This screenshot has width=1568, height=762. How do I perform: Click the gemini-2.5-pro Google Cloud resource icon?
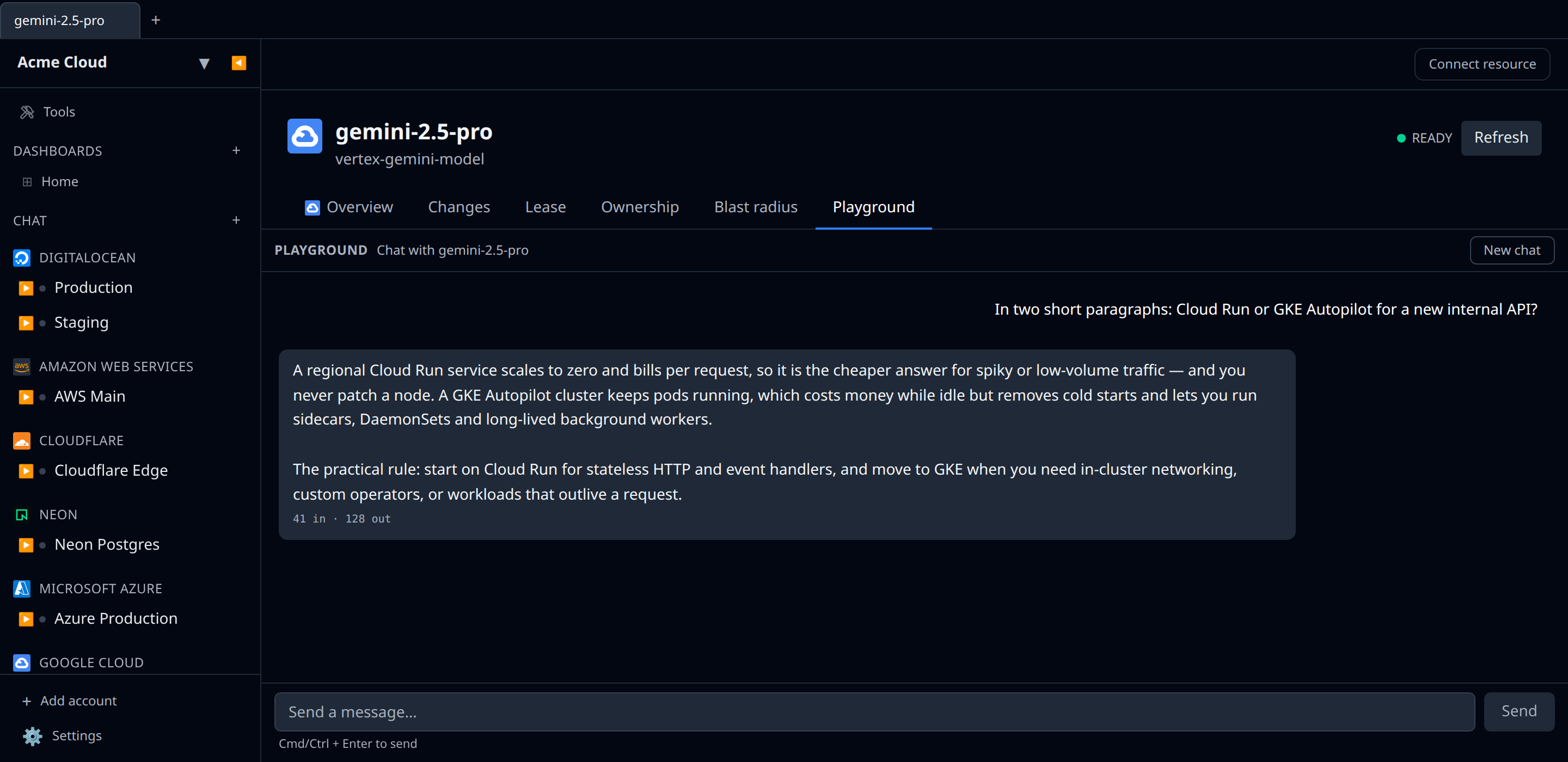(x=304, y=136)
